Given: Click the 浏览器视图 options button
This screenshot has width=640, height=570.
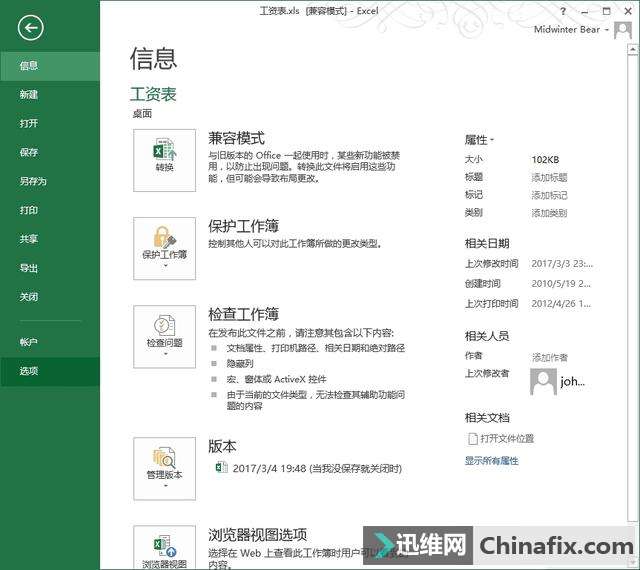Looking at the screenshot, I should 164,547.
